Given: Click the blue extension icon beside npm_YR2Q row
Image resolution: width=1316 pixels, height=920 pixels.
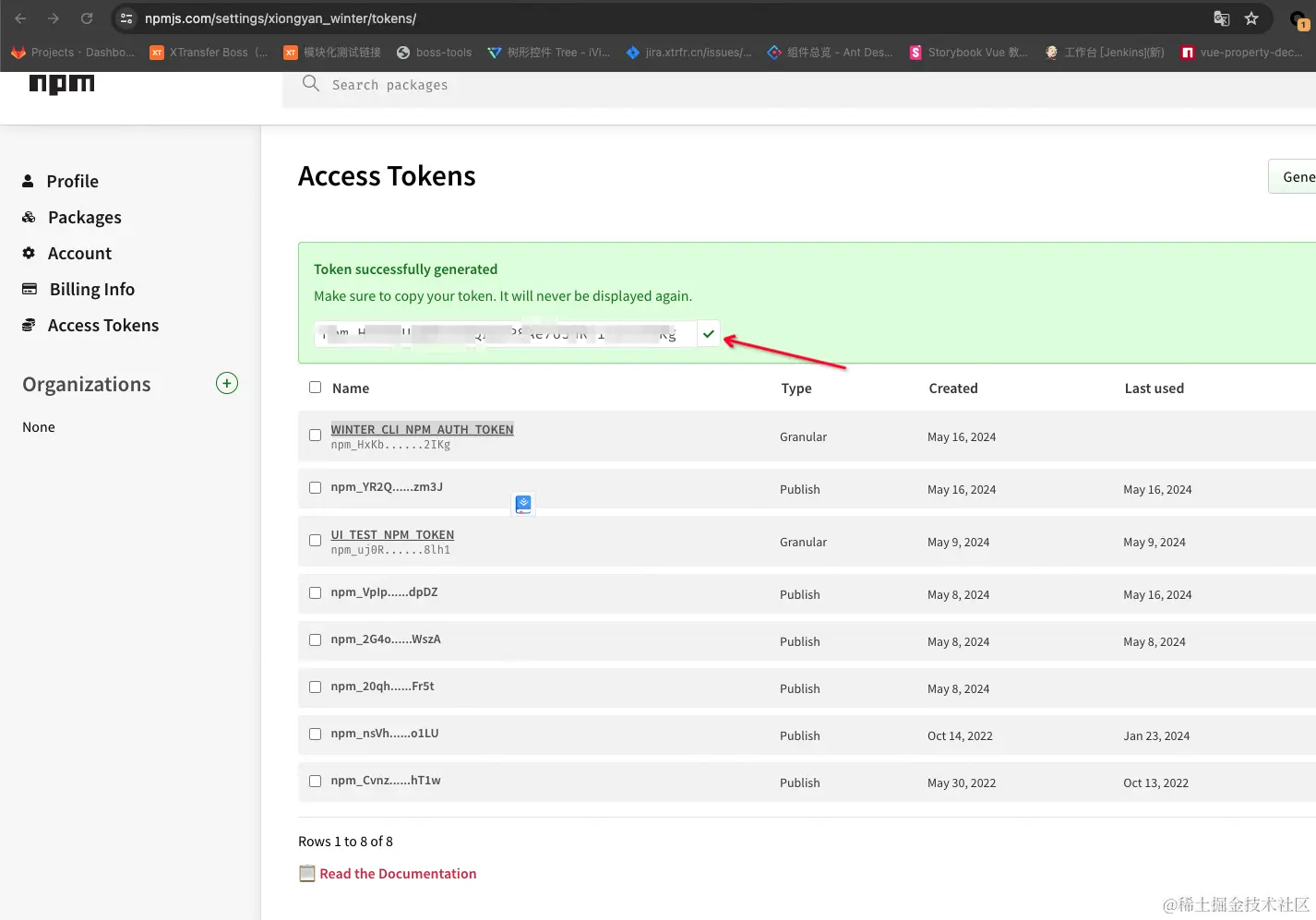Looking at the screenshot, I should pyautogui.click(x=523, y=504).
